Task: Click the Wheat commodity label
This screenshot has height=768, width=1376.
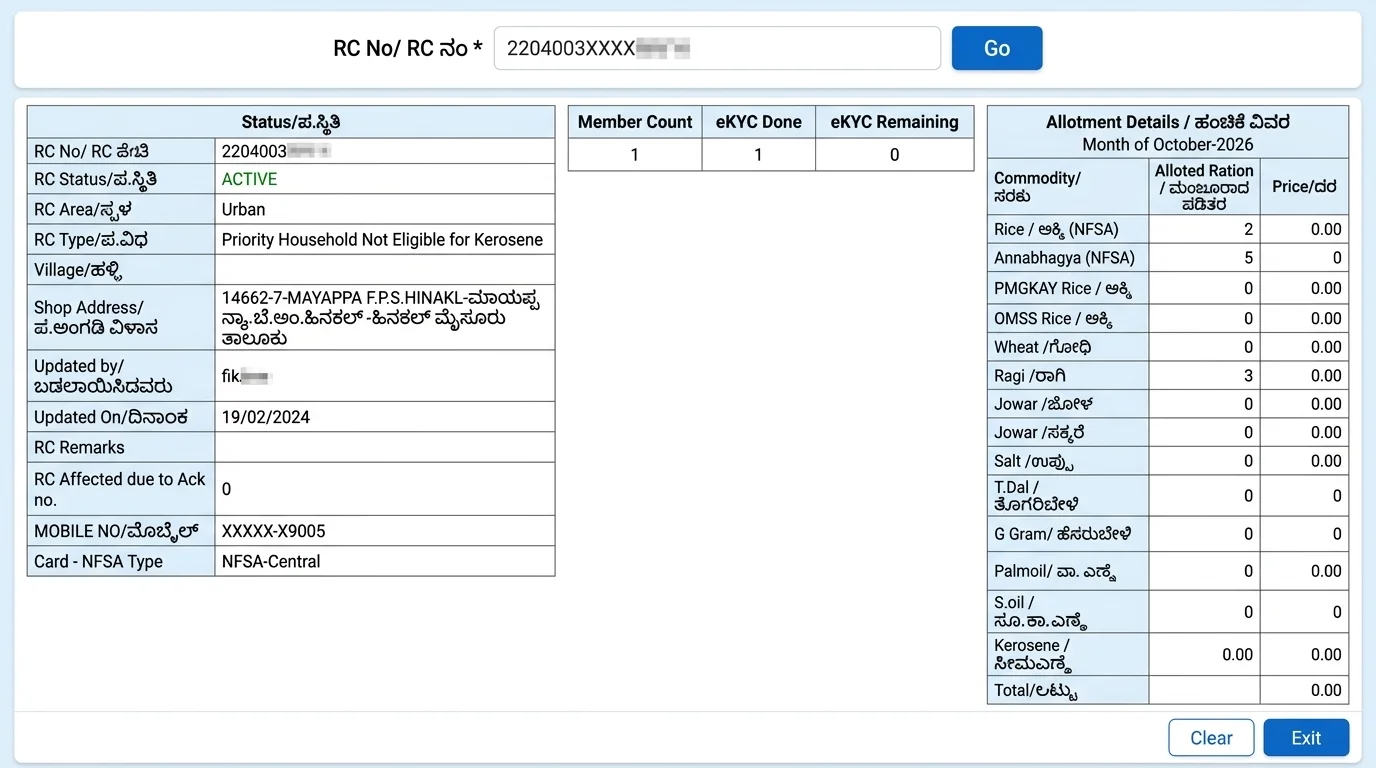Action: coord(1042,347)
